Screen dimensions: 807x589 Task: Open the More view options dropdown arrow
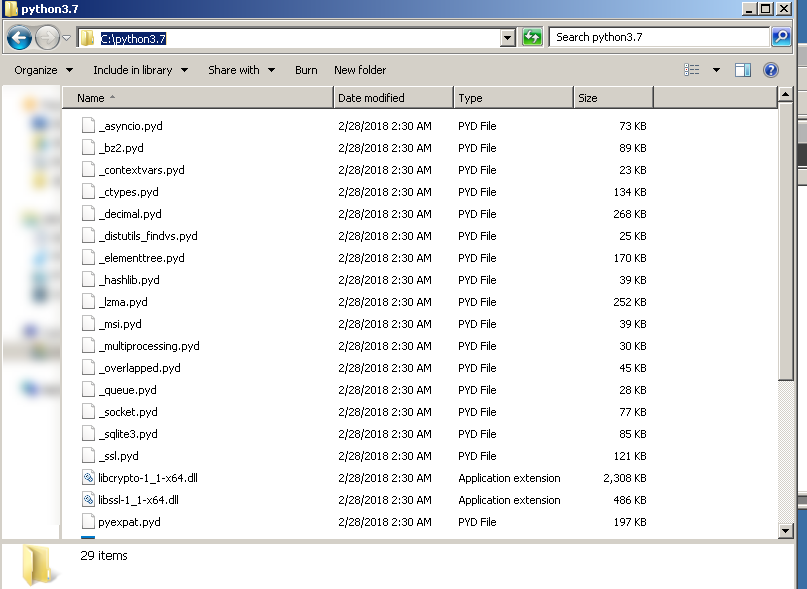tap(716, 70)
